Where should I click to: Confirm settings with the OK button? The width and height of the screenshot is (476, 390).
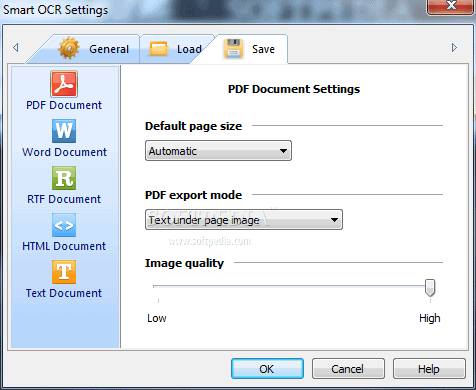point(267,369)
